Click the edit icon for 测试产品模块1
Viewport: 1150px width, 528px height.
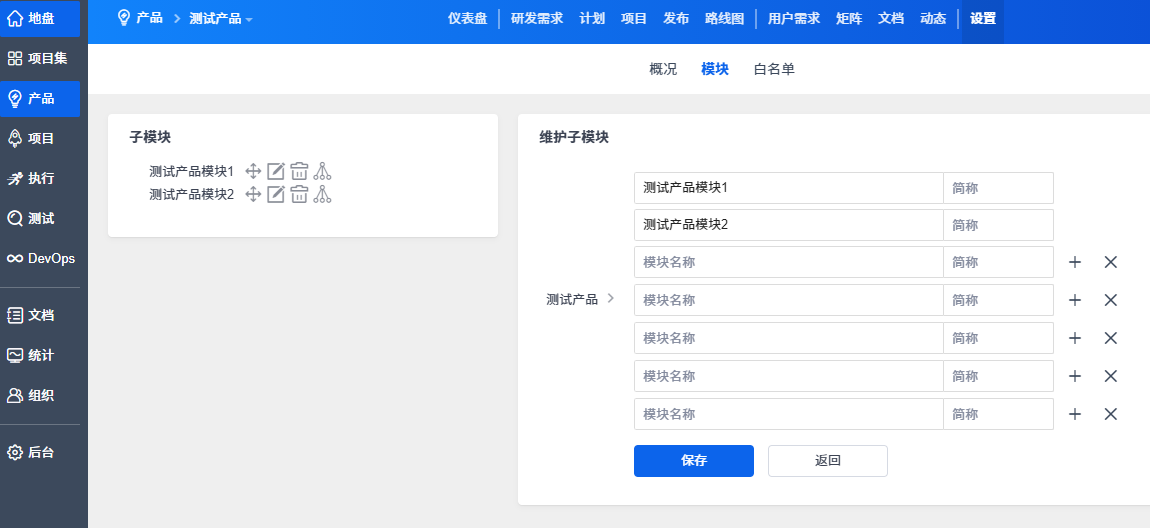coord(276,171)
